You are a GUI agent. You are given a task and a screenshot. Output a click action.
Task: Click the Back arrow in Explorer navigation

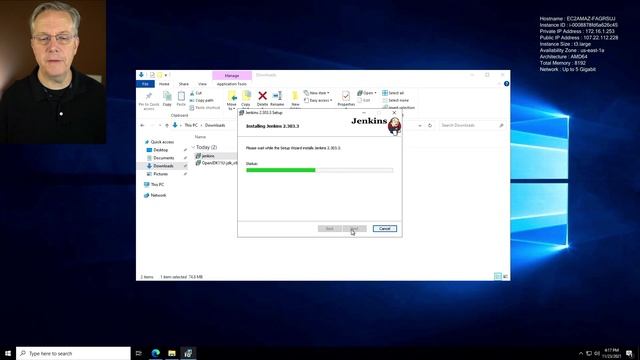point(142,125)
